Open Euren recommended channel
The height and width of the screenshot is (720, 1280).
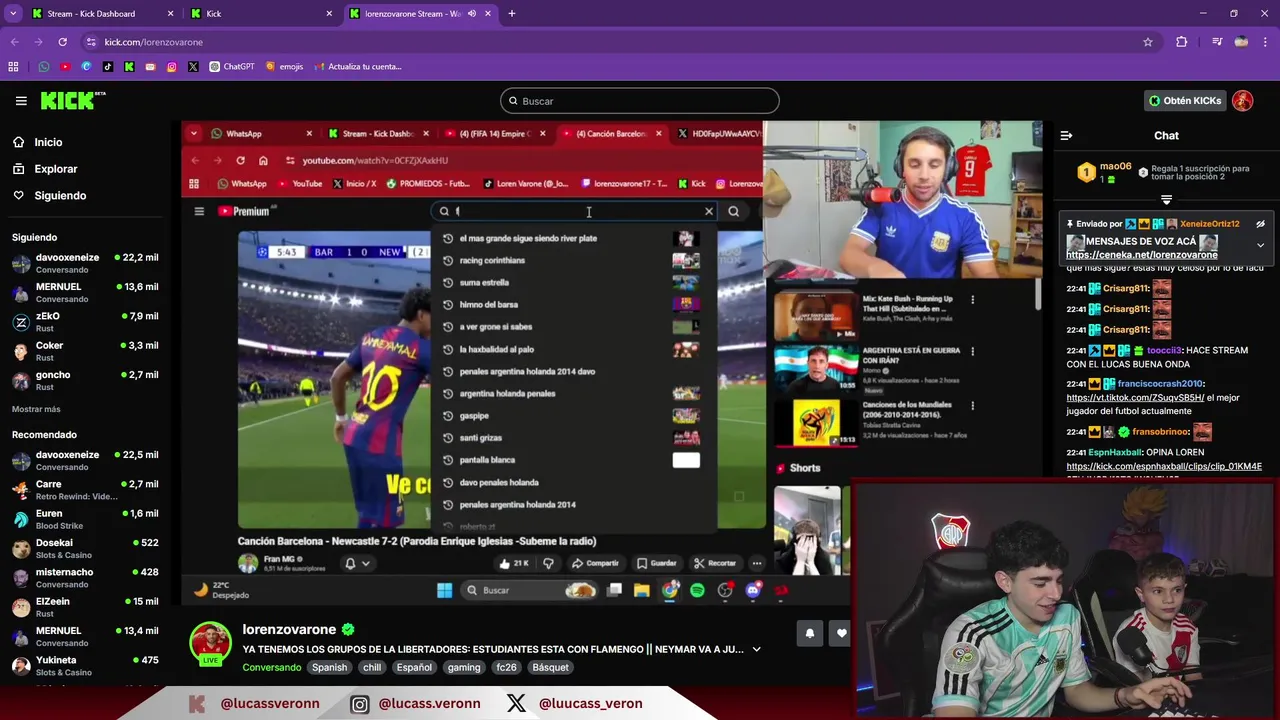pyautogui.click(x=85, y=519)
